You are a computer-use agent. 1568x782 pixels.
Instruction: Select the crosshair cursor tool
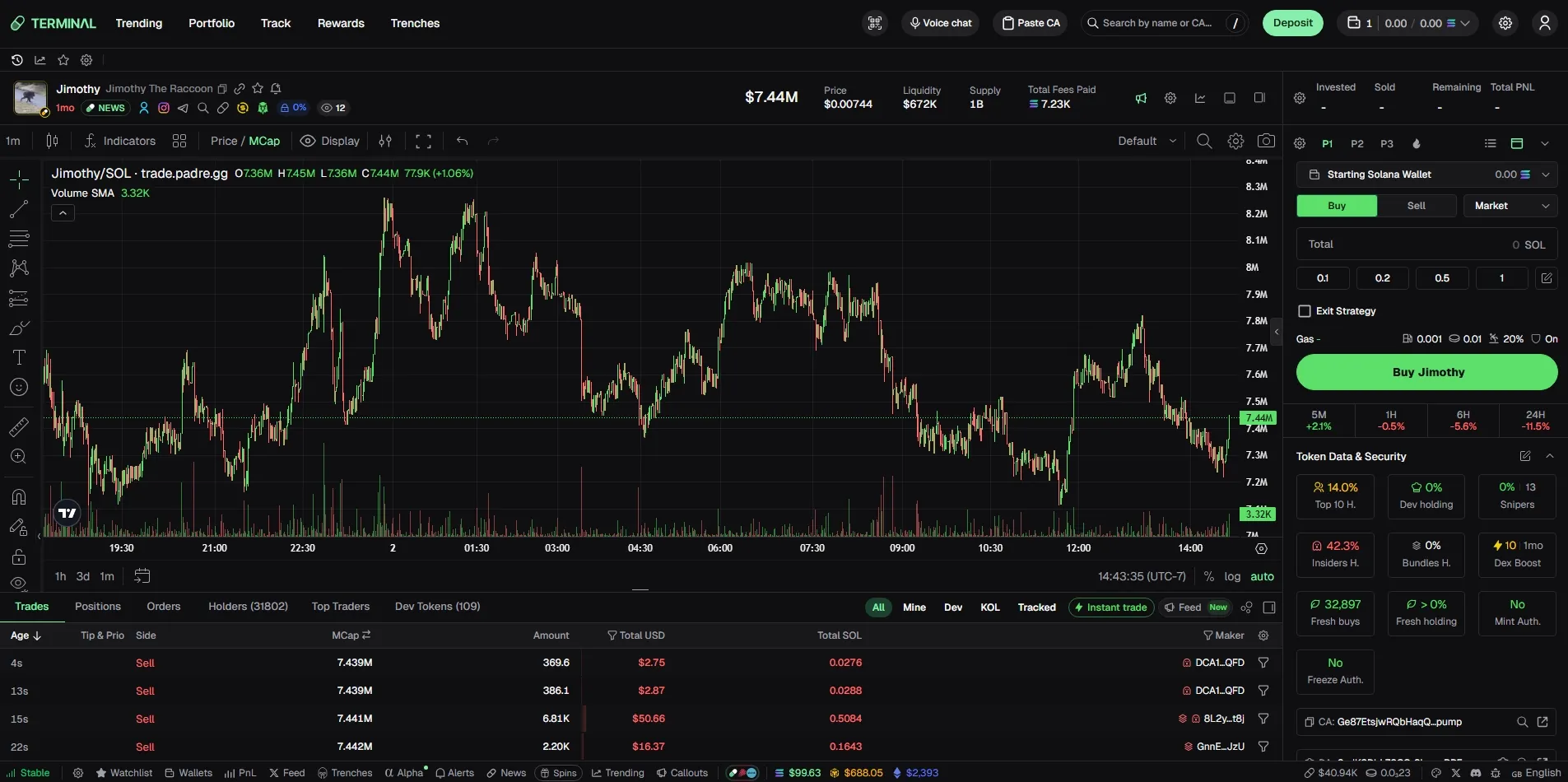tap(19, 179)
